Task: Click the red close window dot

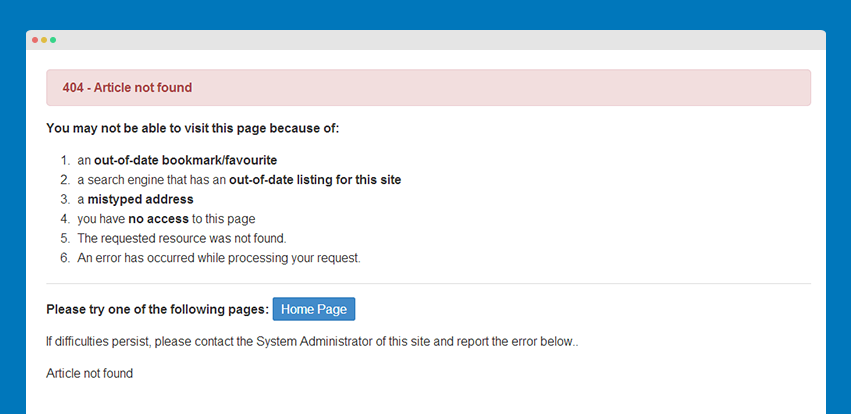Action: click(35, 40)
